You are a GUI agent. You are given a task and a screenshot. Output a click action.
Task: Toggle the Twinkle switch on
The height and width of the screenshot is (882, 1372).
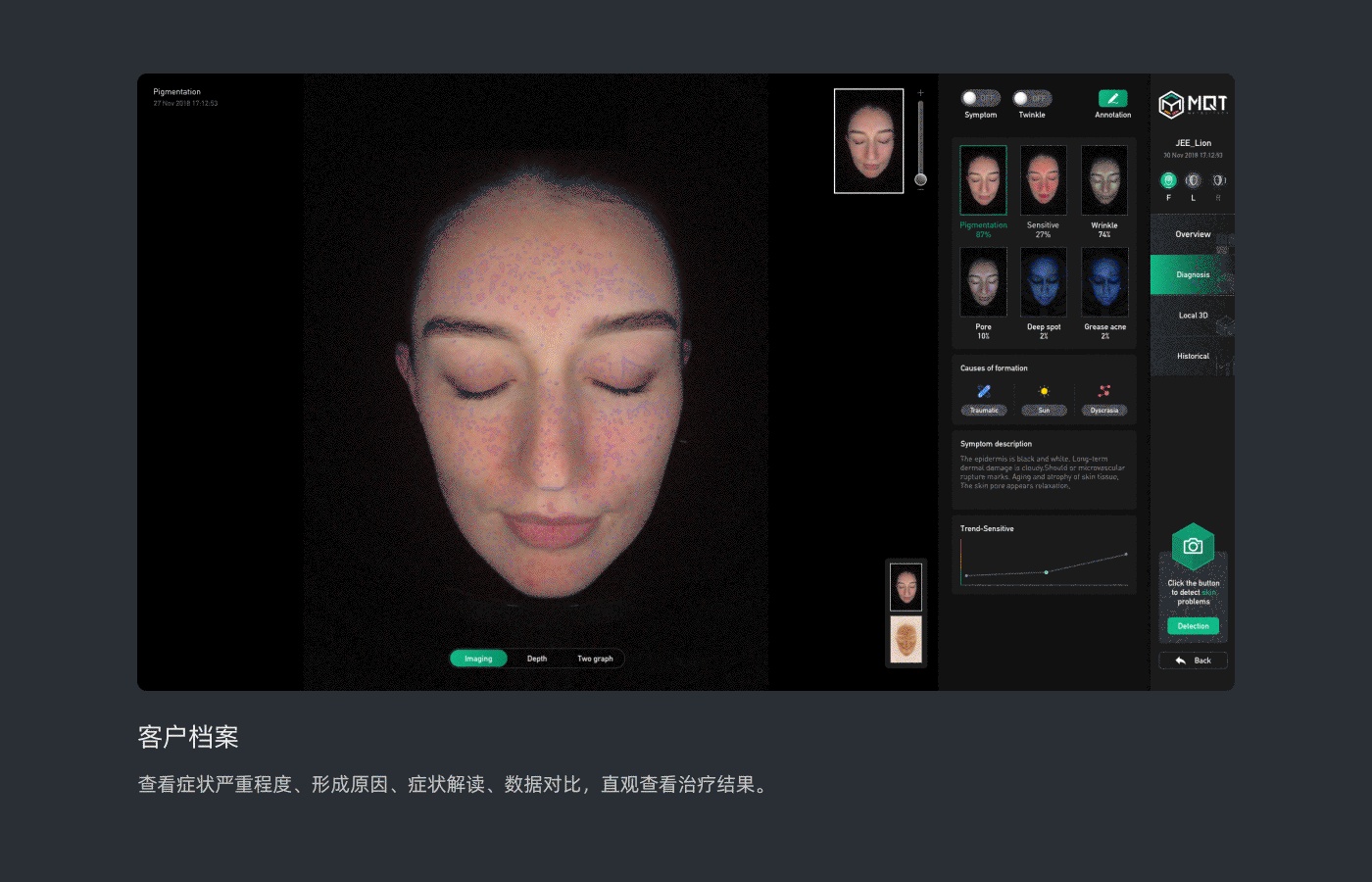coord(1032,98)
